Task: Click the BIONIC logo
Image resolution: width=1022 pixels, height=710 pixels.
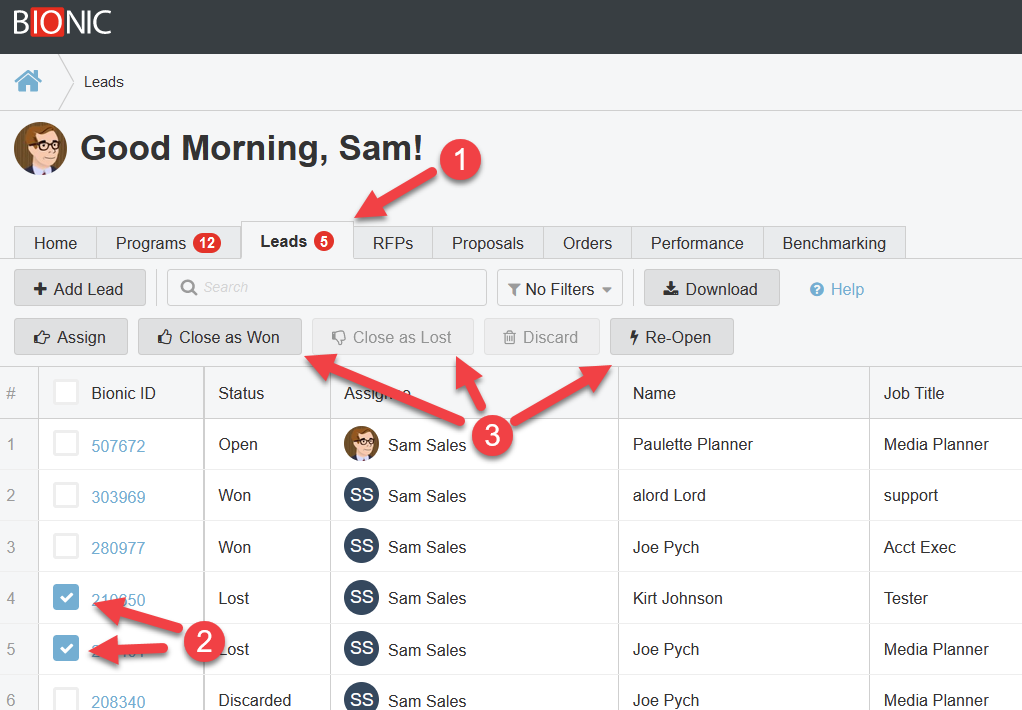Action: [x=62, y=22]
